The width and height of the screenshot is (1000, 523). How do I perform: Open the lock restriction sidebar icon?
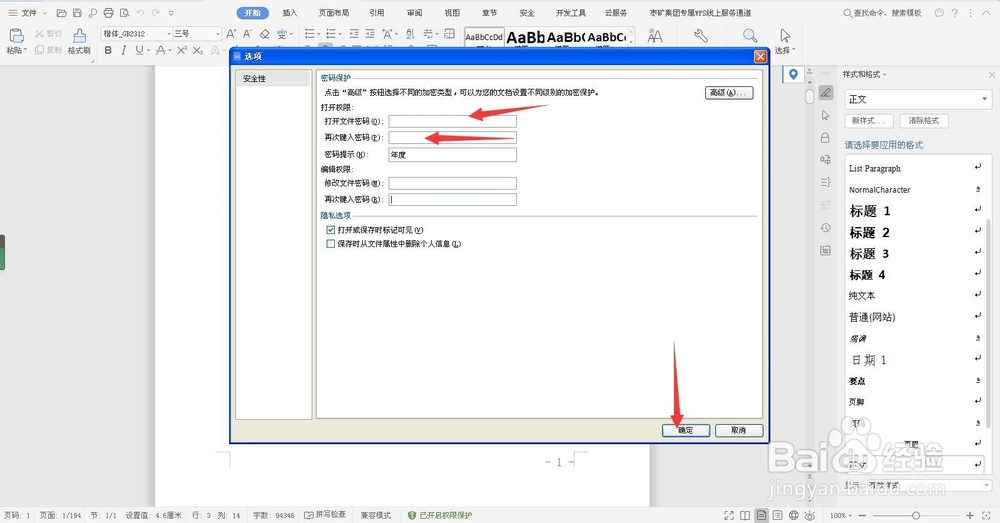825,138
